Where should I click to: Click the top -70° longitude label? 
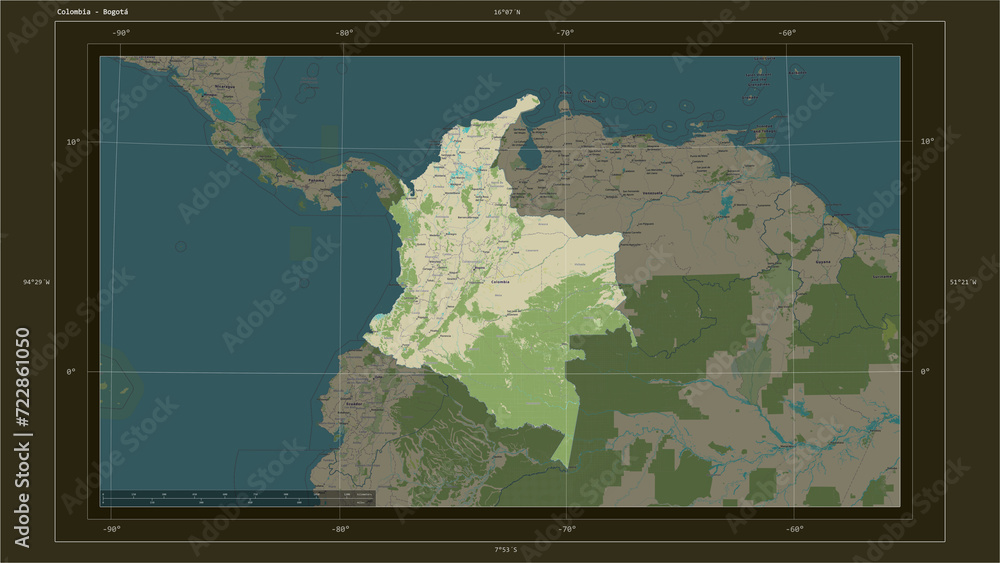[565, 33]
